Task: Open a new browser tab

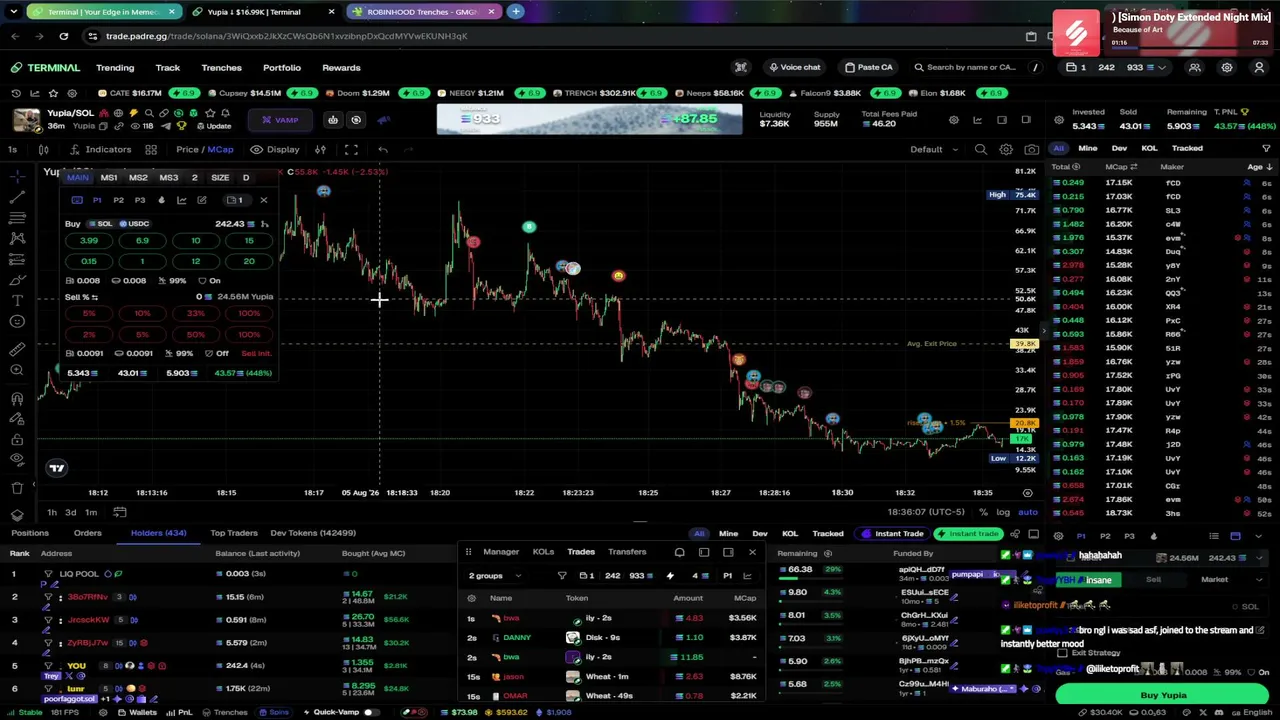Action: tap(516, 12)
